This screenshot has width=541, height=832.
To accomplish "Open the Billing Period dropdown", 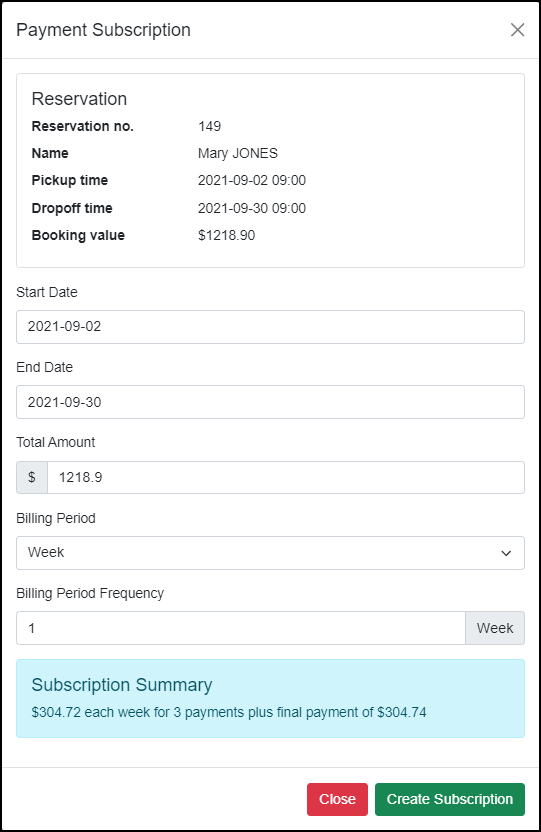I will (x=270, y=553).
